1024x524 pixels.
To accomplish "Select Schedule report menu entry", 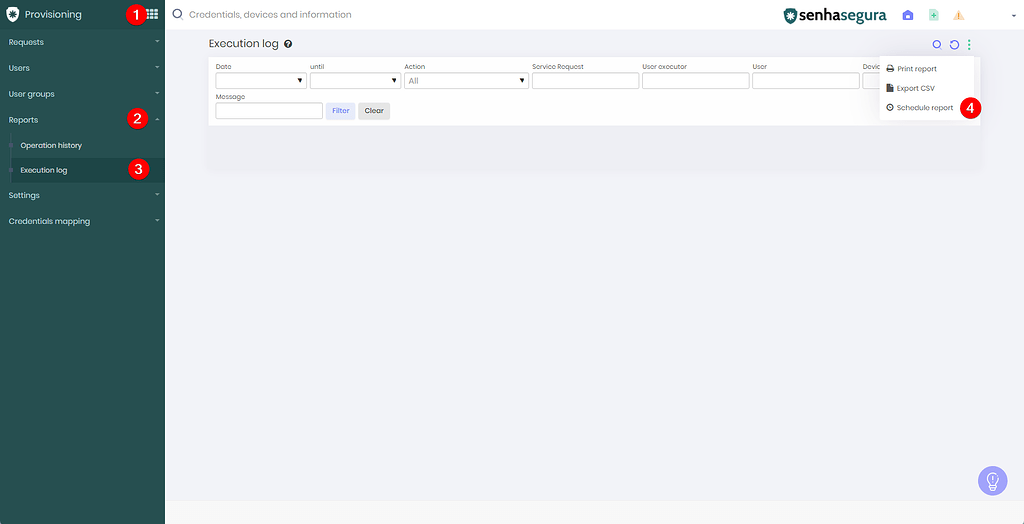I will (920, 108).
